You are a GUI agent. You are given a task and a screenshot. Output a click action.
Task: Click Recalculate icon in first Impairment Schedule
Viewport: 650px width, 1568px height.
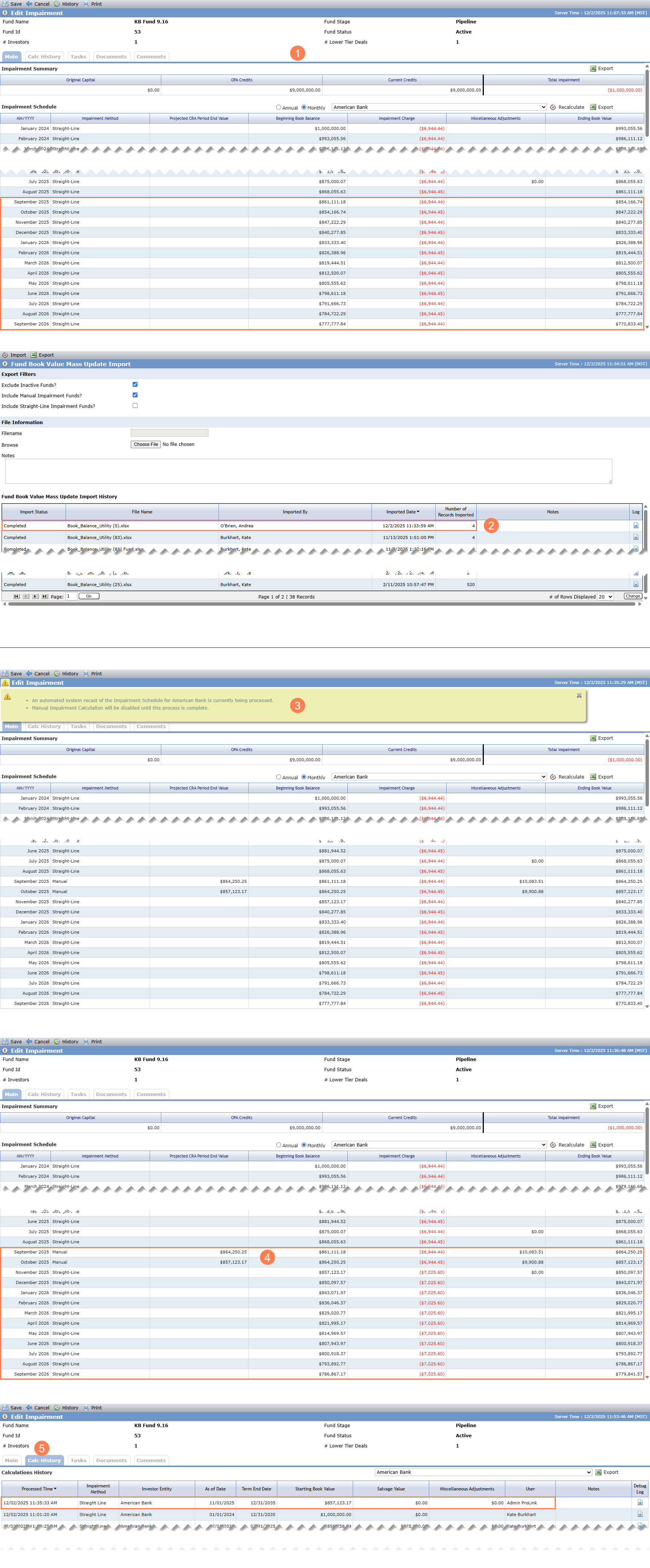(x=553, y=107)
